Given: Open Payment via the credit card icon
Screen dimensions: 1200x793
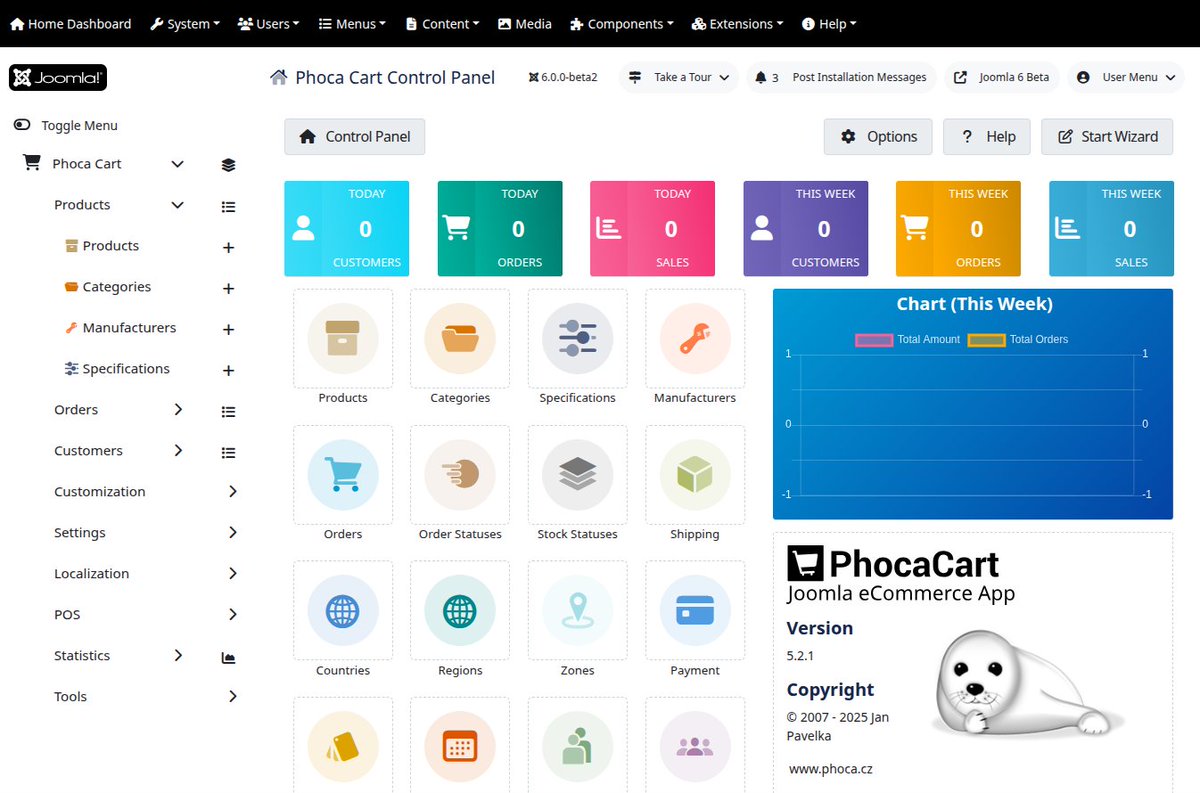Looking at the screenshot, I should point(694,612).
